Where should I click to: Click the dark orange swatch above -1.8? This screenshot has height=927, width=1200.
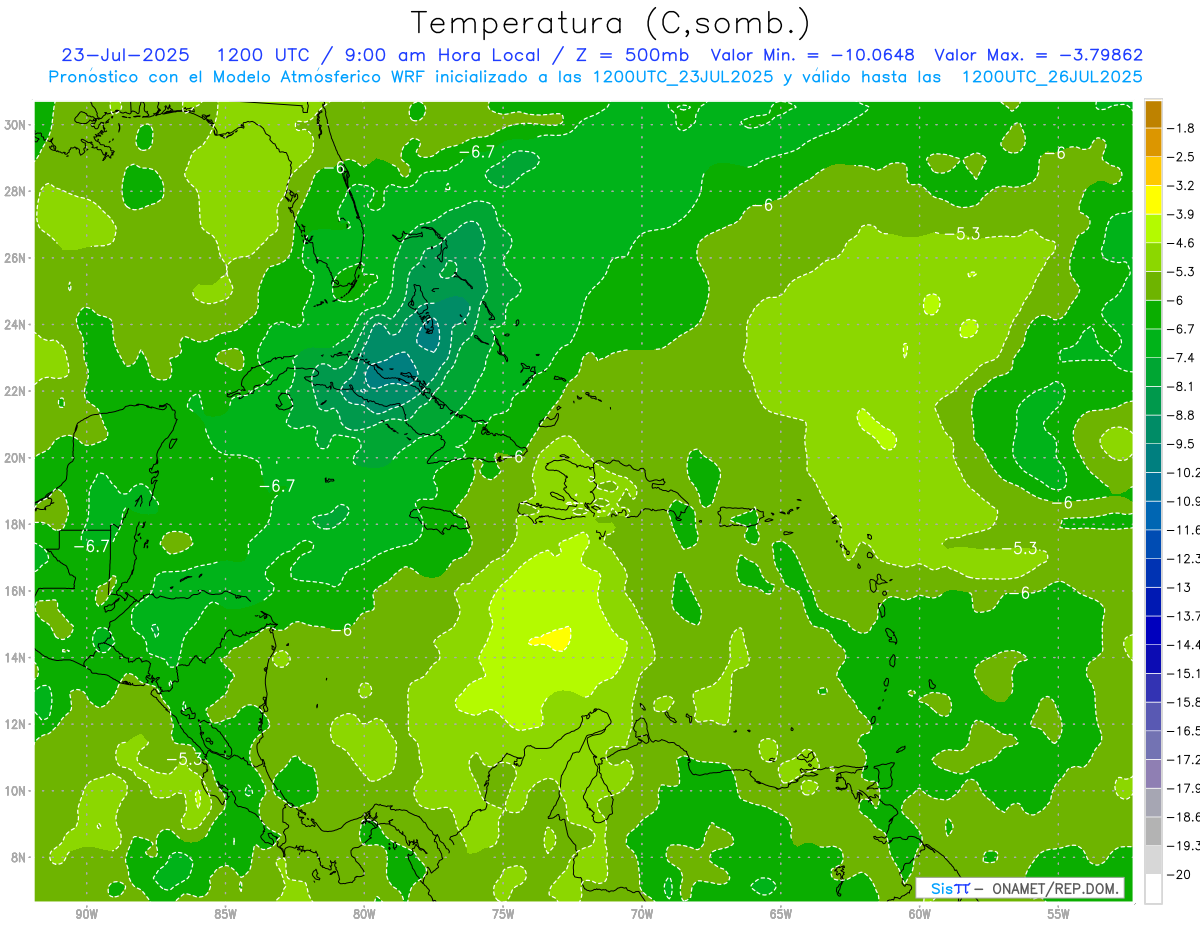1153,115
